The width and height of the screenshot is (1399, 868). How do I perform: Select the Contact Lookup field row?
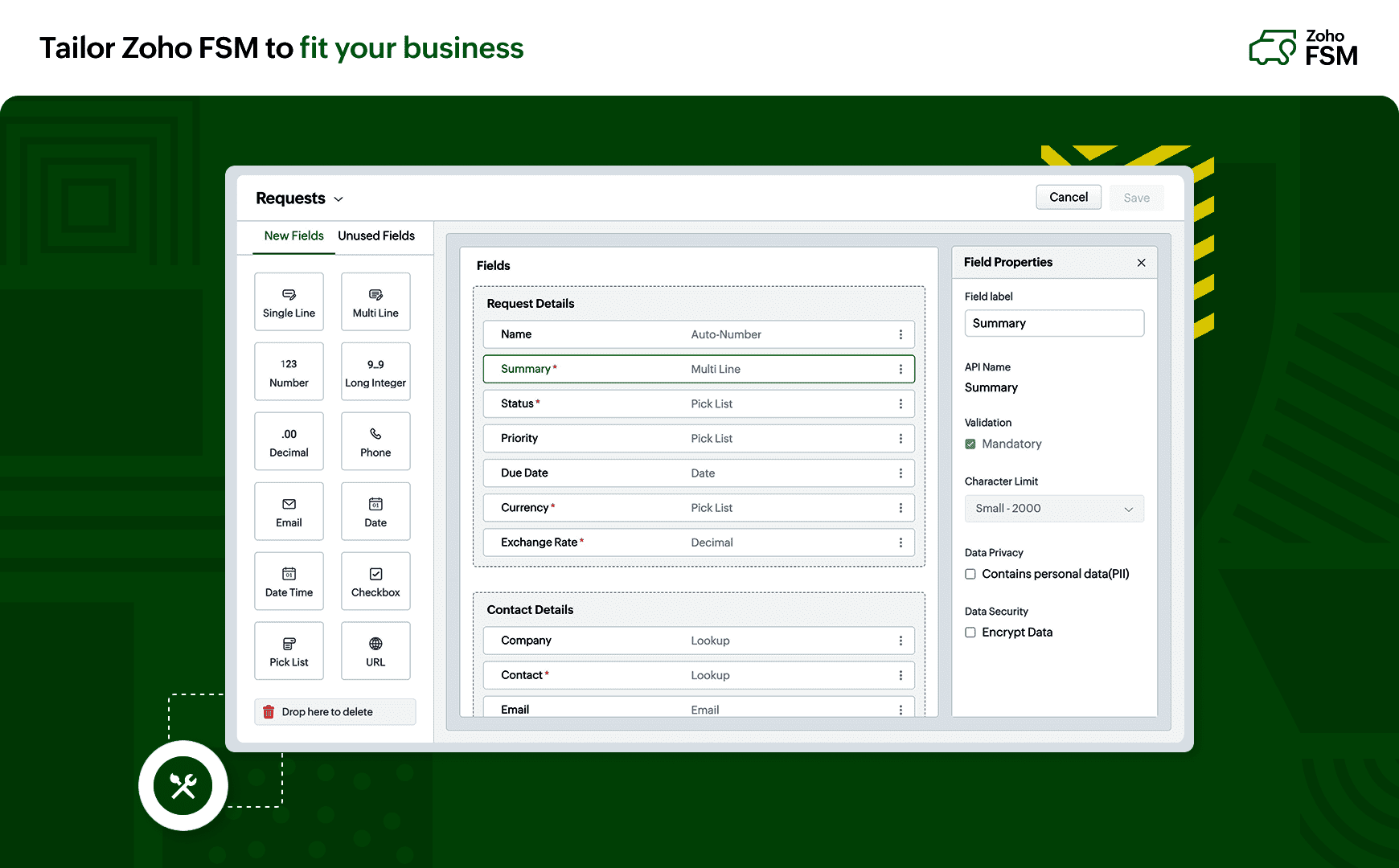(699, 675)
